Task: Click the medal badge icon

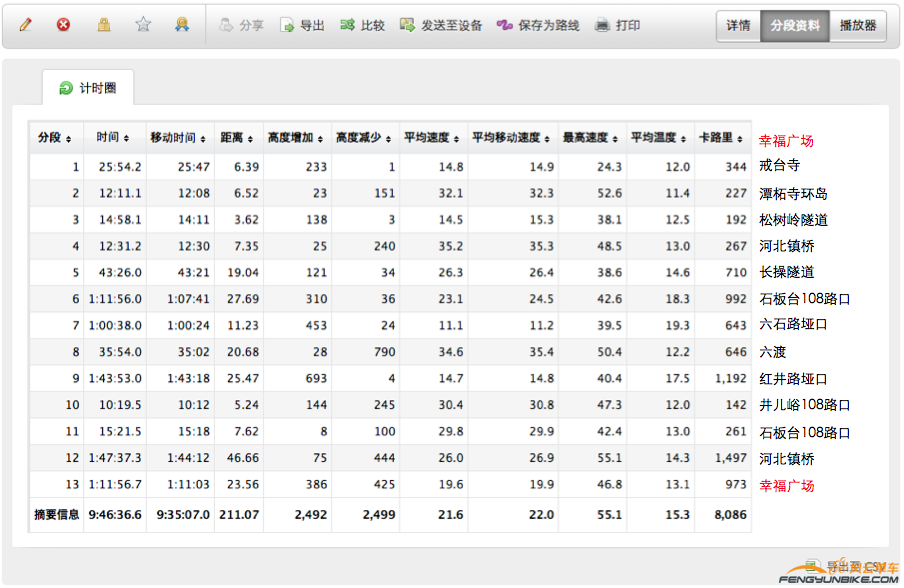Action: (181, 25)
